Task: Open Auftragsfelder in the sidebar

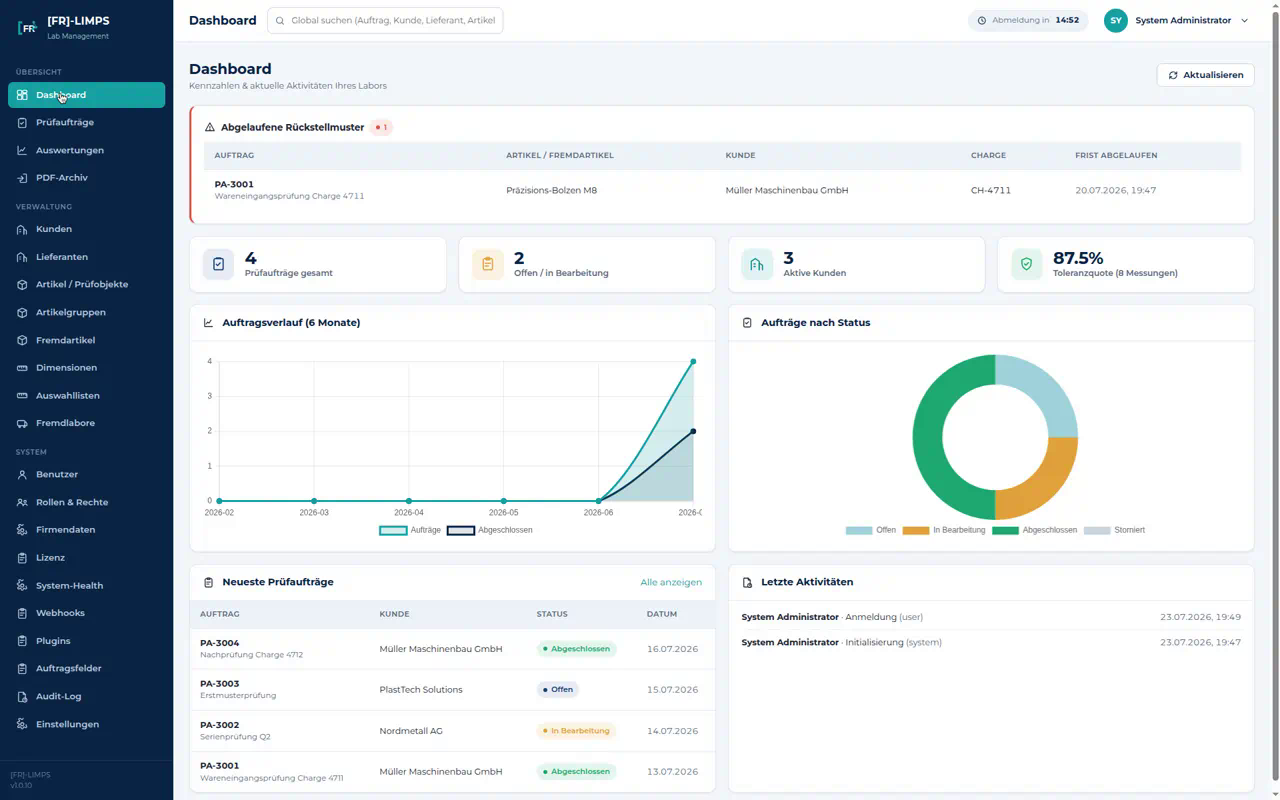Action: tap(87, 668)
